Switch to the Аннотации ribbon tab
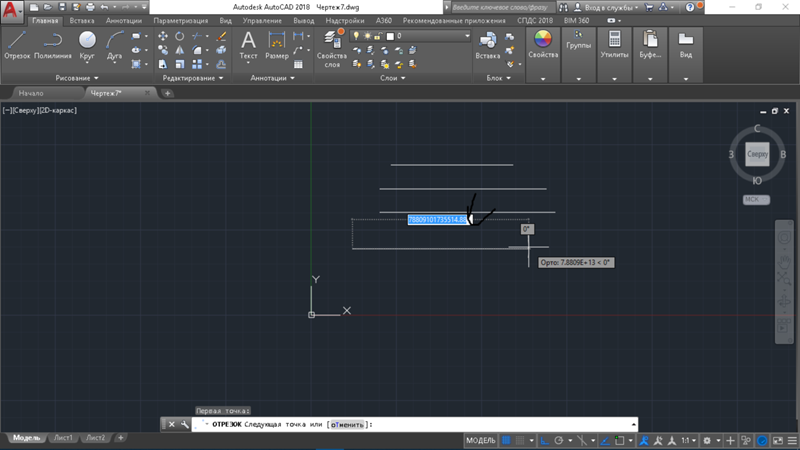 125,20
